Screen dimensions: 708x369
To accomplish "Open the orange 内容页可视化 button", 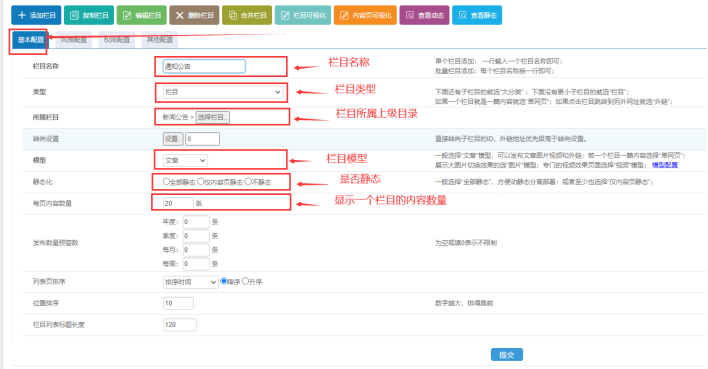I will click(365, 15).
